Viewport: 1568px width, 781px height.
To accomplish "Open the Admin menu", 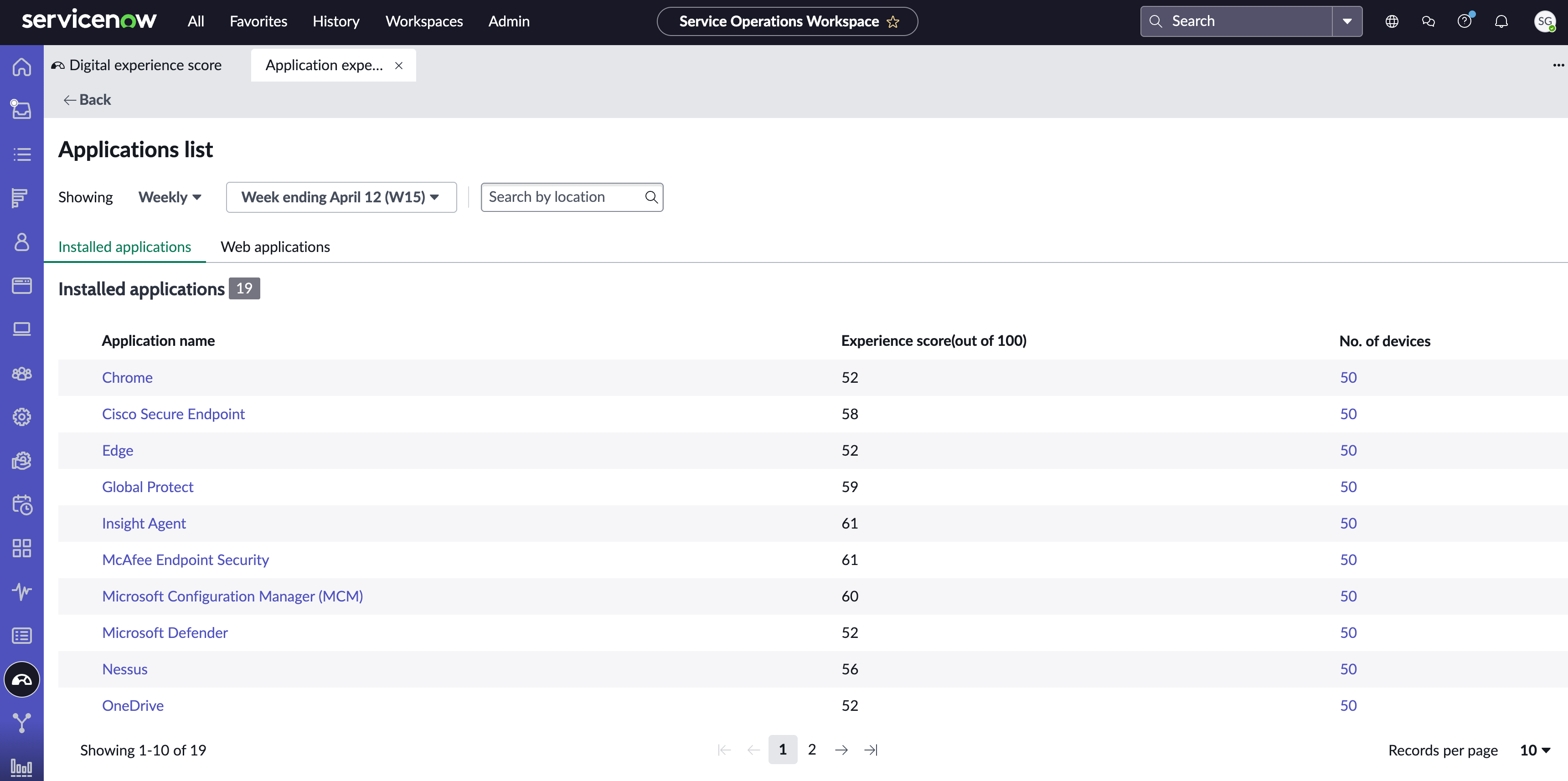I will [509, 21].
